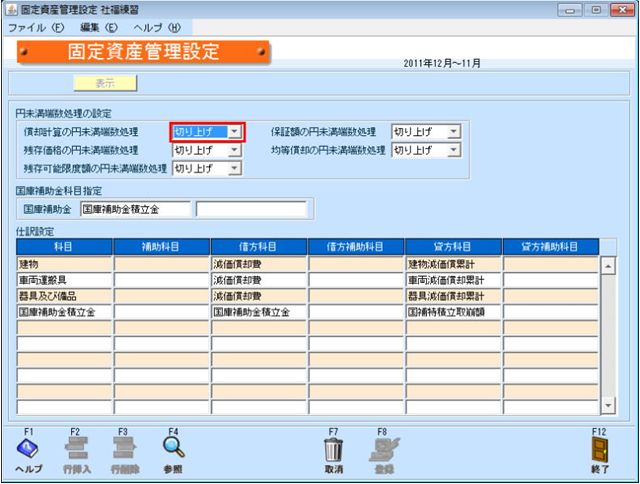Click the table scrollbar up arrow
The height and width of the screenshot is (484, 640).
pyautogui.click(x=608, y=266)
